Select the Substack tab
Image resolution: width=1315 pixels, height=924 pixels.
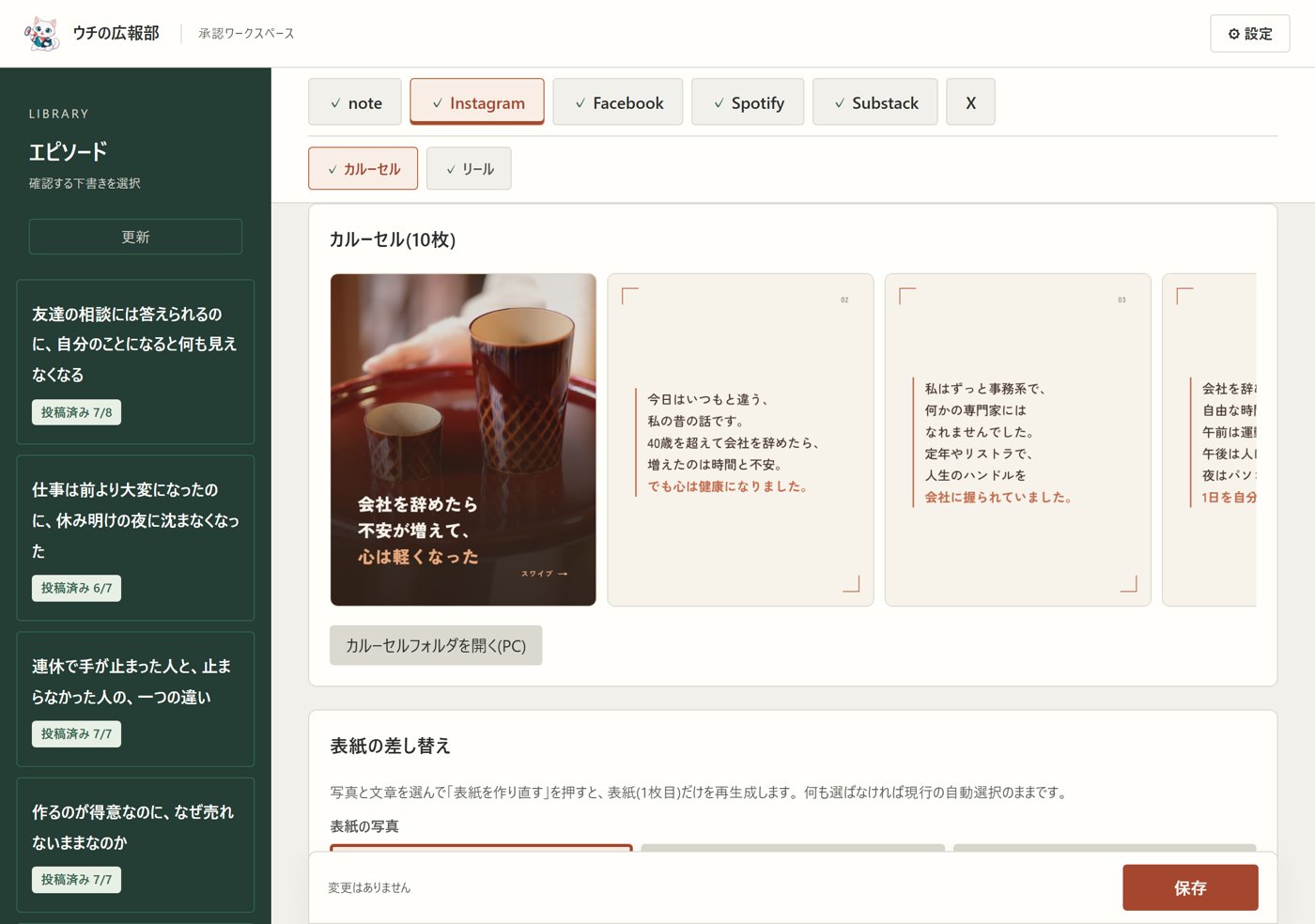click(875, 102)
